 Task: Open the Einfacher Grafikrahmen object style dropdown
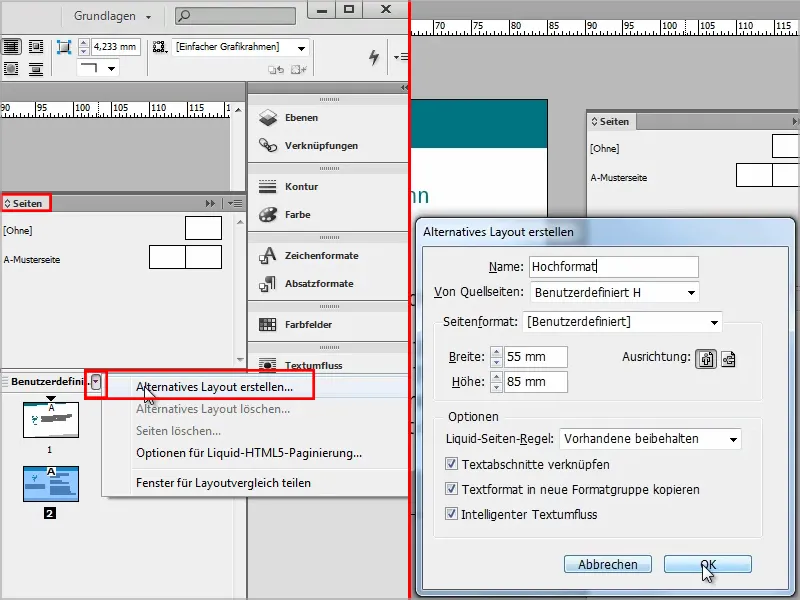click(x=301, y=48)
